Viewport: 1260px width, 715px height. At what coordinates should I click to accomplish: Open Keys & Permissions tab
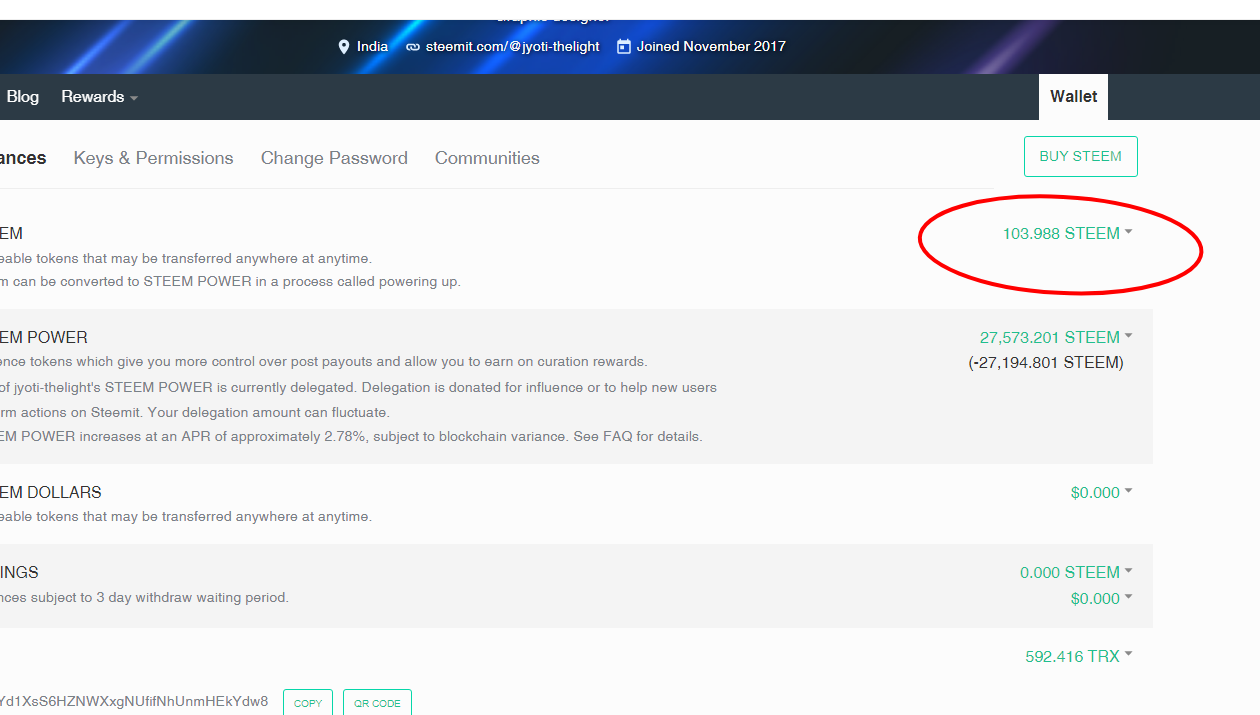tap(153, 158)
